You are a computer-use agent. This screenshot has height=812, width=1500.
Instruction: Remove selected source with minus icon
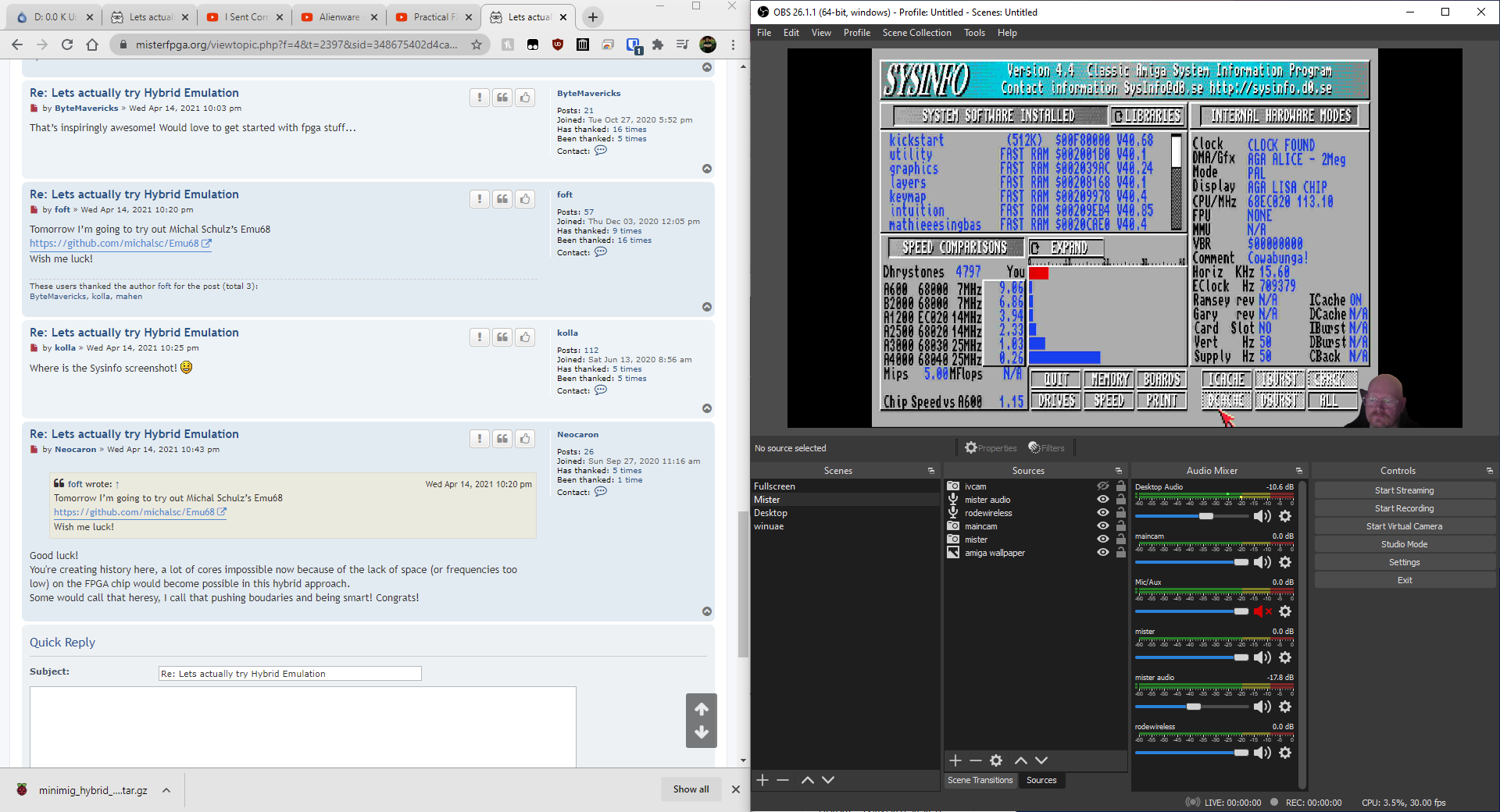pos(975,760)
